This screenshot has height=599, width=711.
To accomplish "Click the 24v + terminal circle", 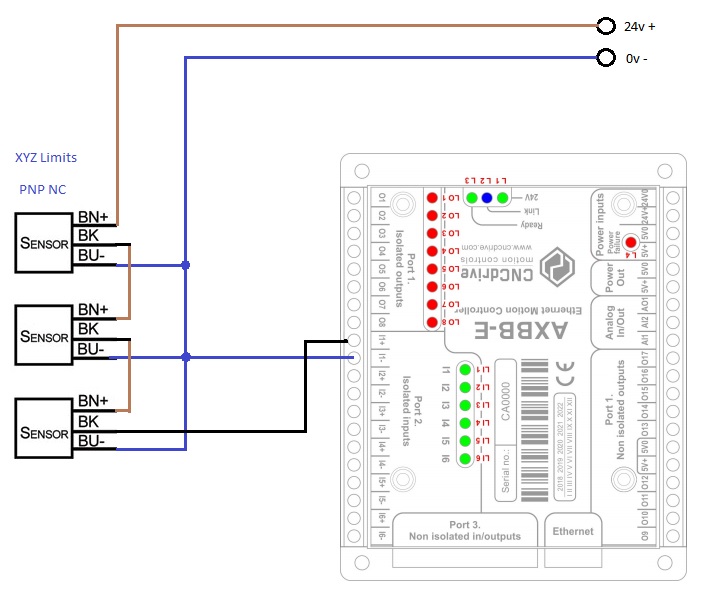I will 604,26.
